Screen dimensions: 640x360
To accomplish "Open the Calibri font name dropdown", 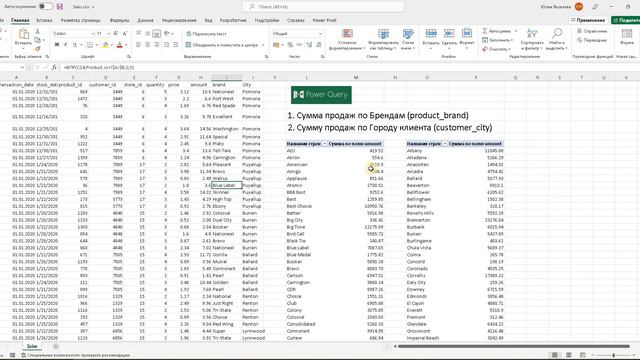I will (x=93, y=33).
